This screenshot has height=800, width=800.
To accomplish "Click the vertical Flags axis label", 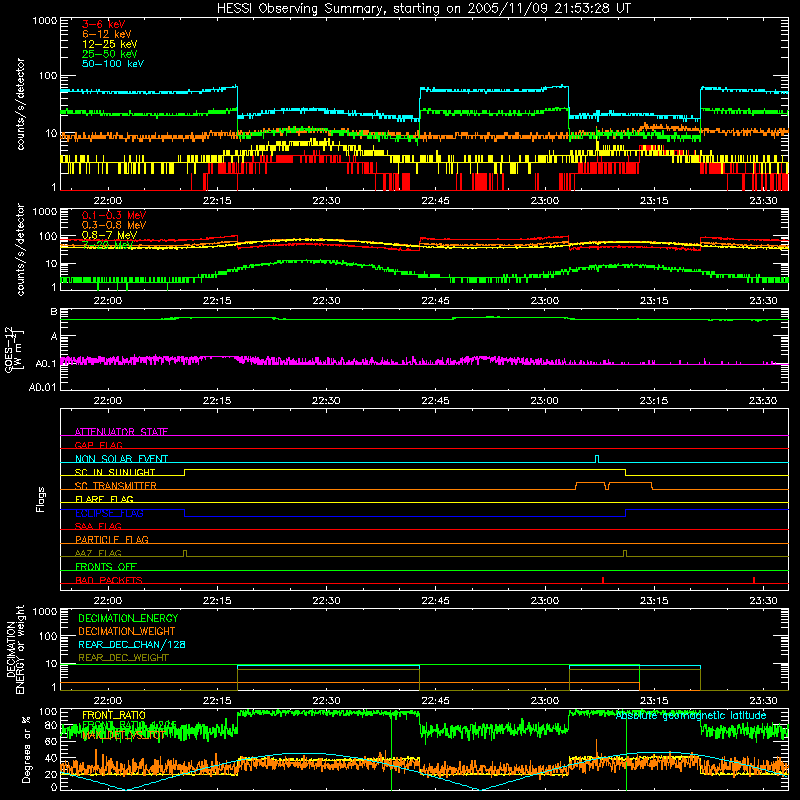I will 41,499.
